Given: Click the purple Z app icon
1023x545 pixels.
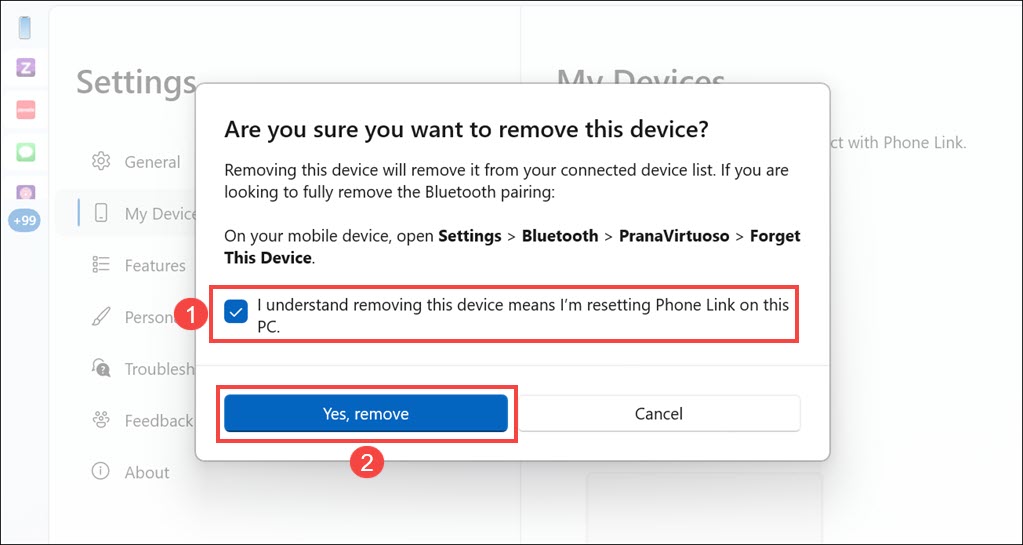Looking at the screenshot, I should click(26, 68).
